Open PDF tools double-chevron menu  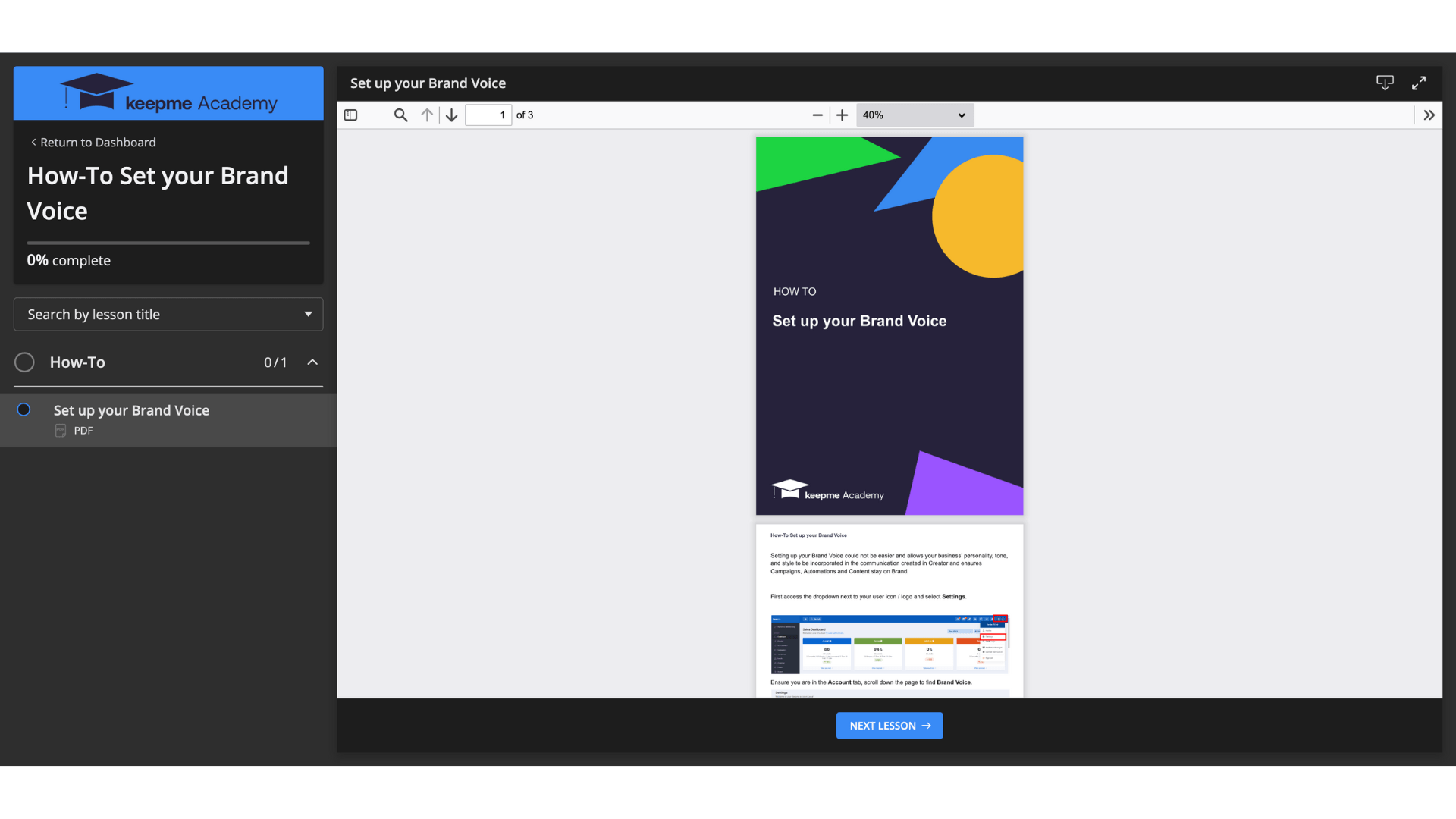[1429, 115]
